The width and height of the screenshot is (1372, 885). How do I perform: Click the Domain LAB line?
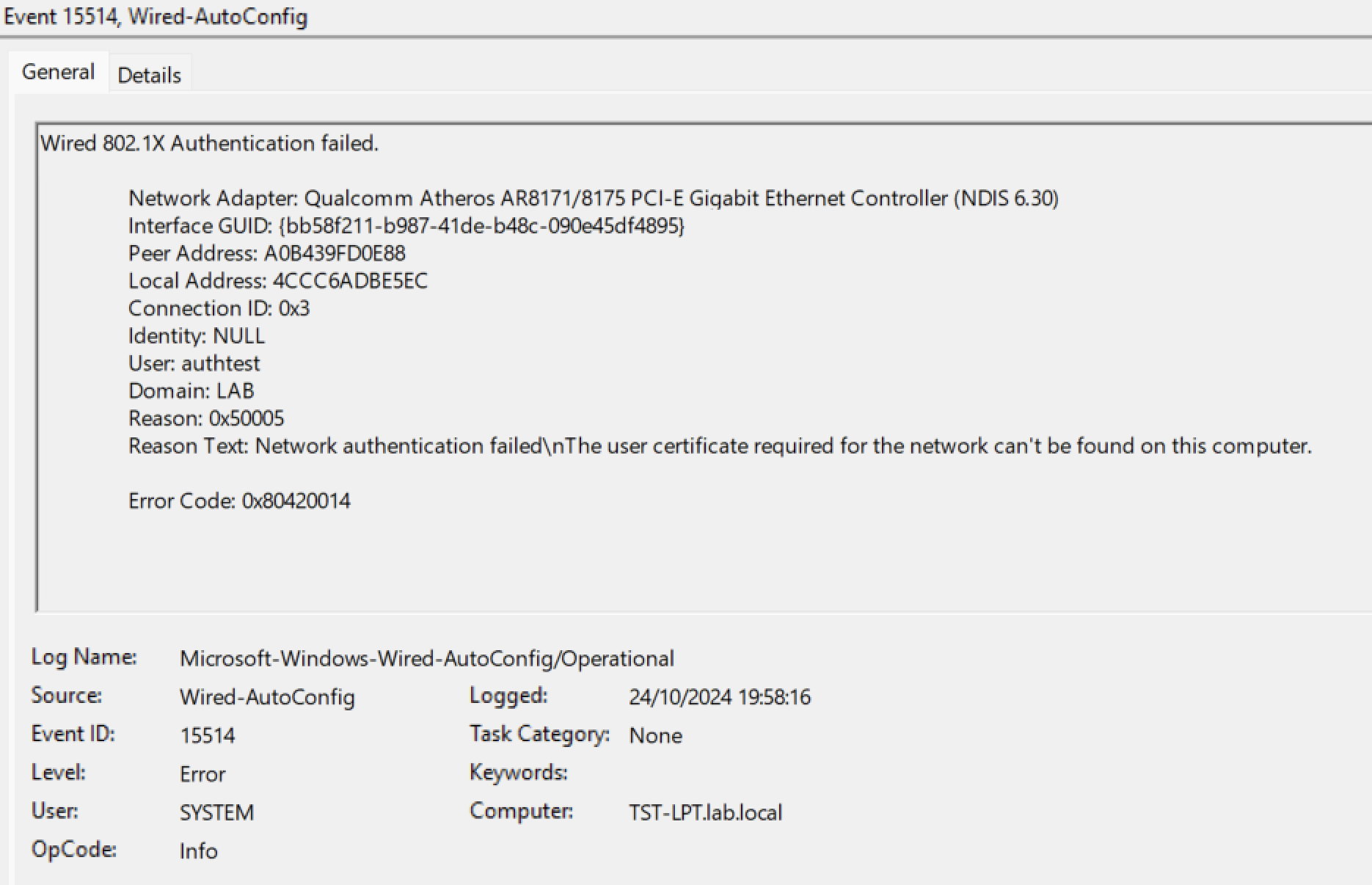click(x=191, y=391)
